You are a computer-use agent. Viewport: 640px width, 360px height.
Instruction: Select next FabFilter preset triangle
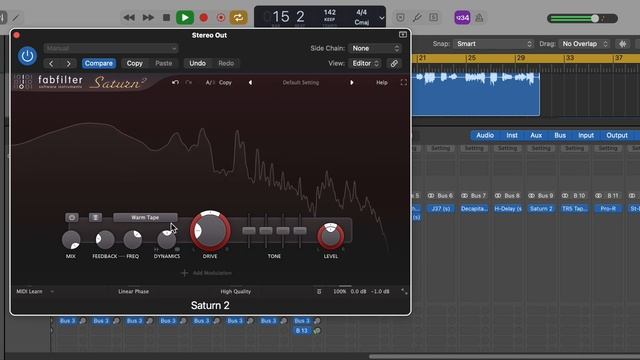coord(351,82)
